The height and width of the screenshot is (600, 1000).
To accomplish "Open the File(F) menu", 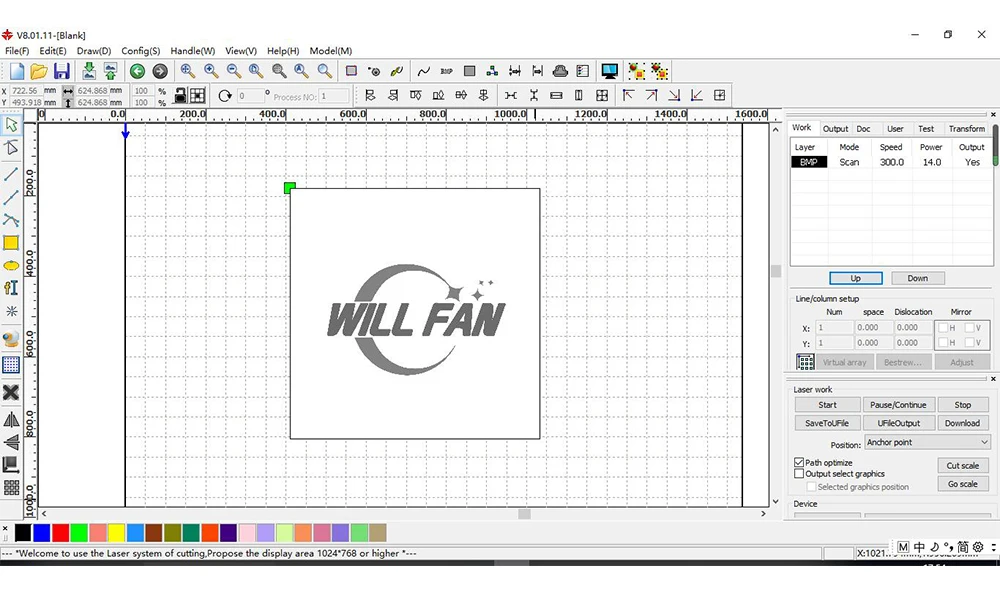I will coord(17,51).
